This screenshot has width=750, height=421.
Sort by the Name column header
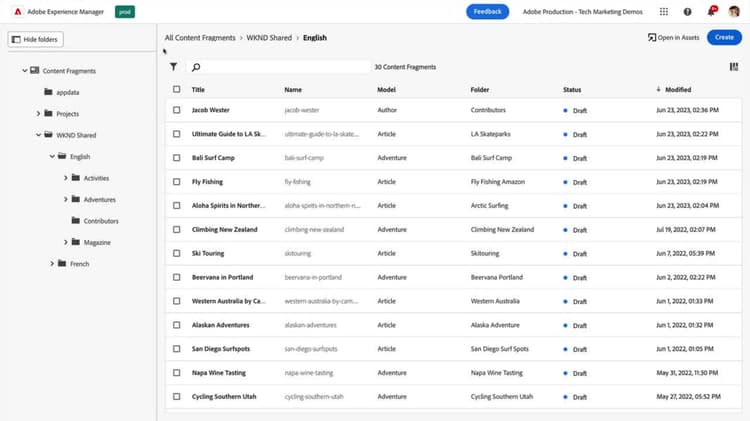coord(293,89)
